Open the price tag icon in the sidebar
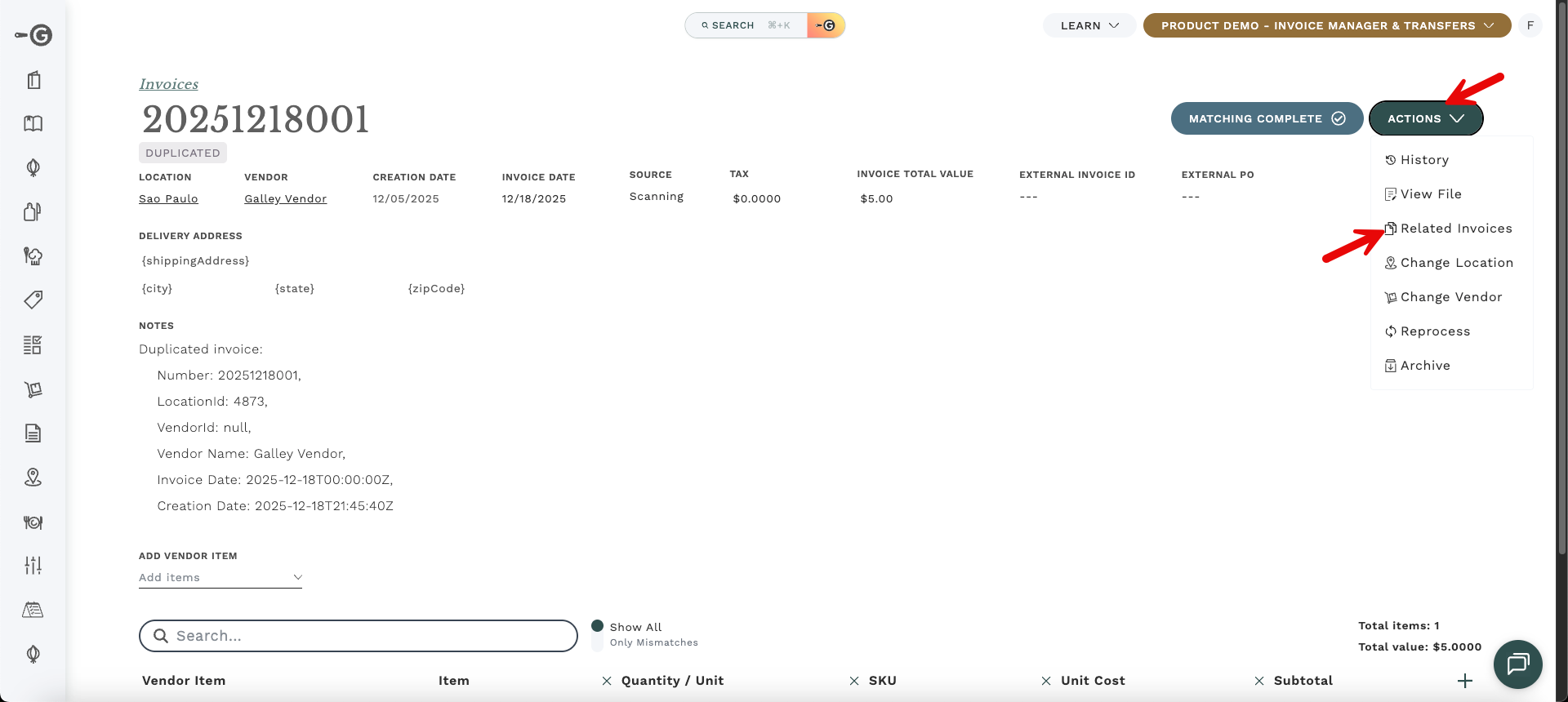Image resolution: width=1568 pixels, height=702 pixels. (x=33, y=300)
